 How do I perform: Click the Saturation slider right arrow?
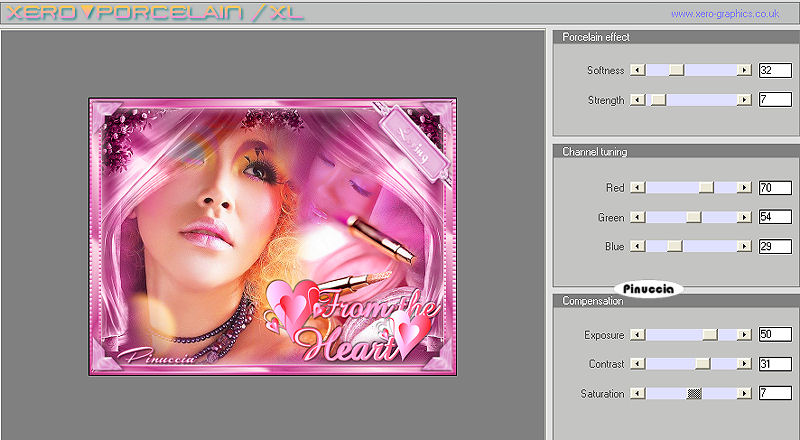744,393
